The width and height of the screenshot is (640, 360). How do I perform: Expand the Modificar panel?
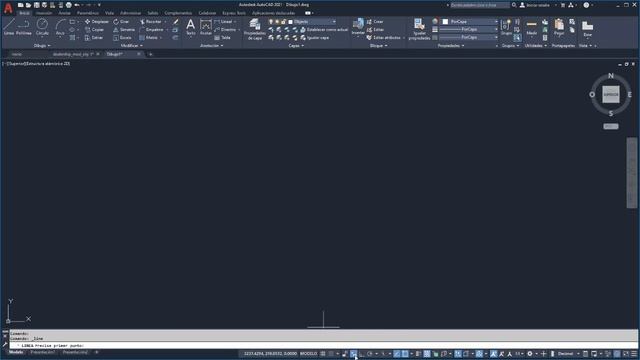click(x=132, y=46)
